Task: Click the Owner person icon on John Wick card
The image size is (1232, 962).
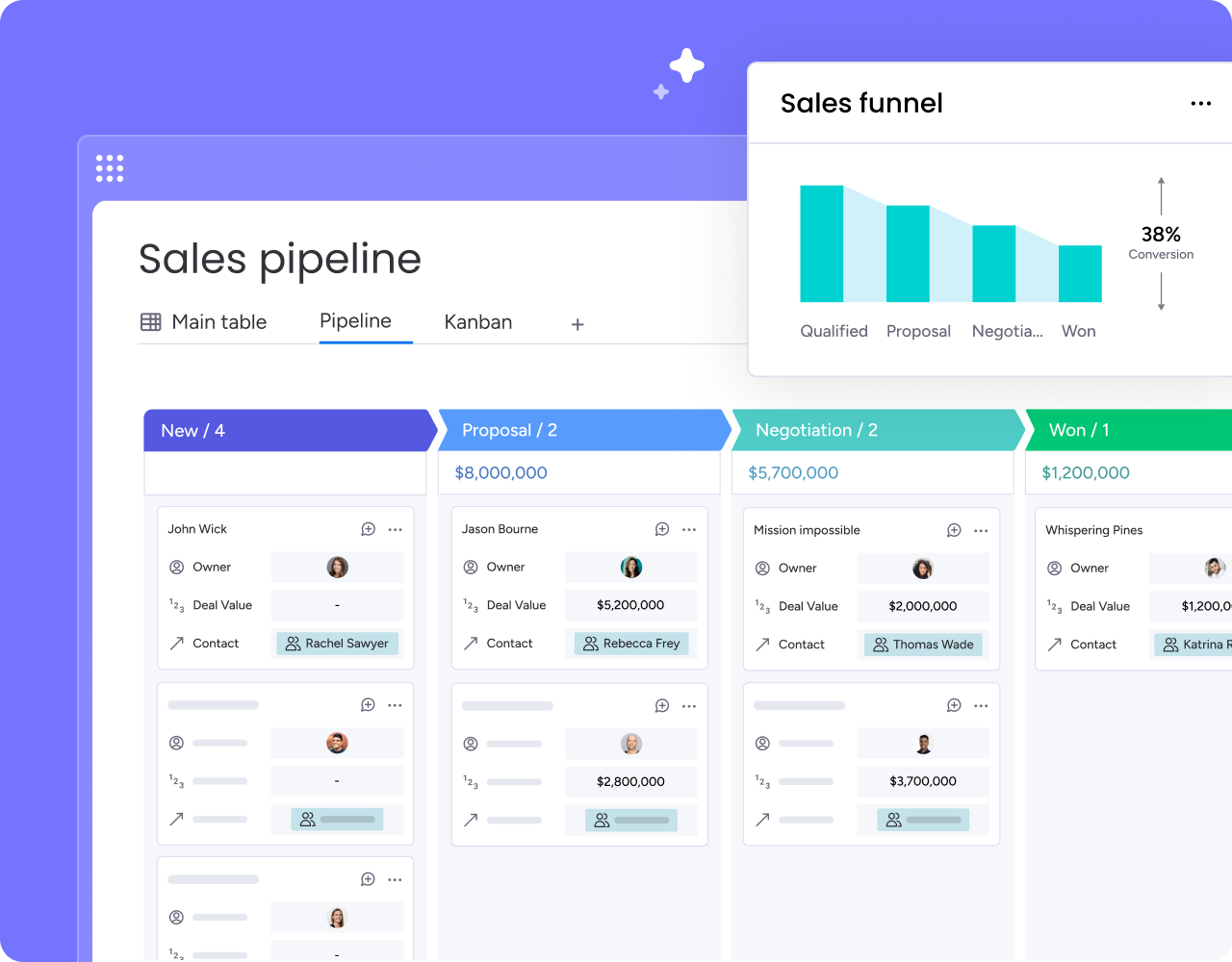Action: click(x=177, y=568)
